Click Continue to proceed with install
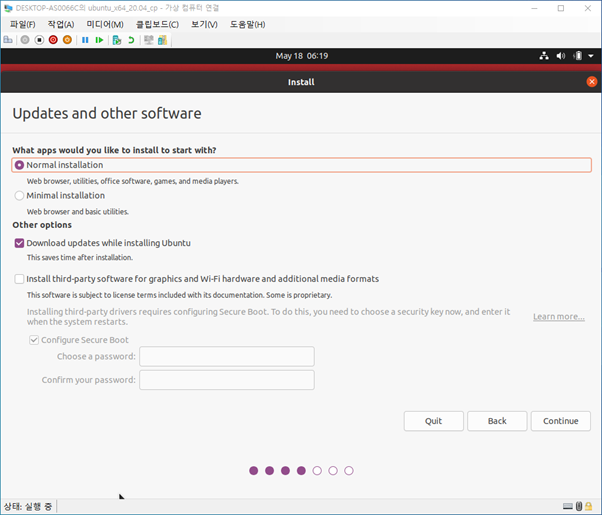Screen dimensions: 602x515 pos(561,421)
